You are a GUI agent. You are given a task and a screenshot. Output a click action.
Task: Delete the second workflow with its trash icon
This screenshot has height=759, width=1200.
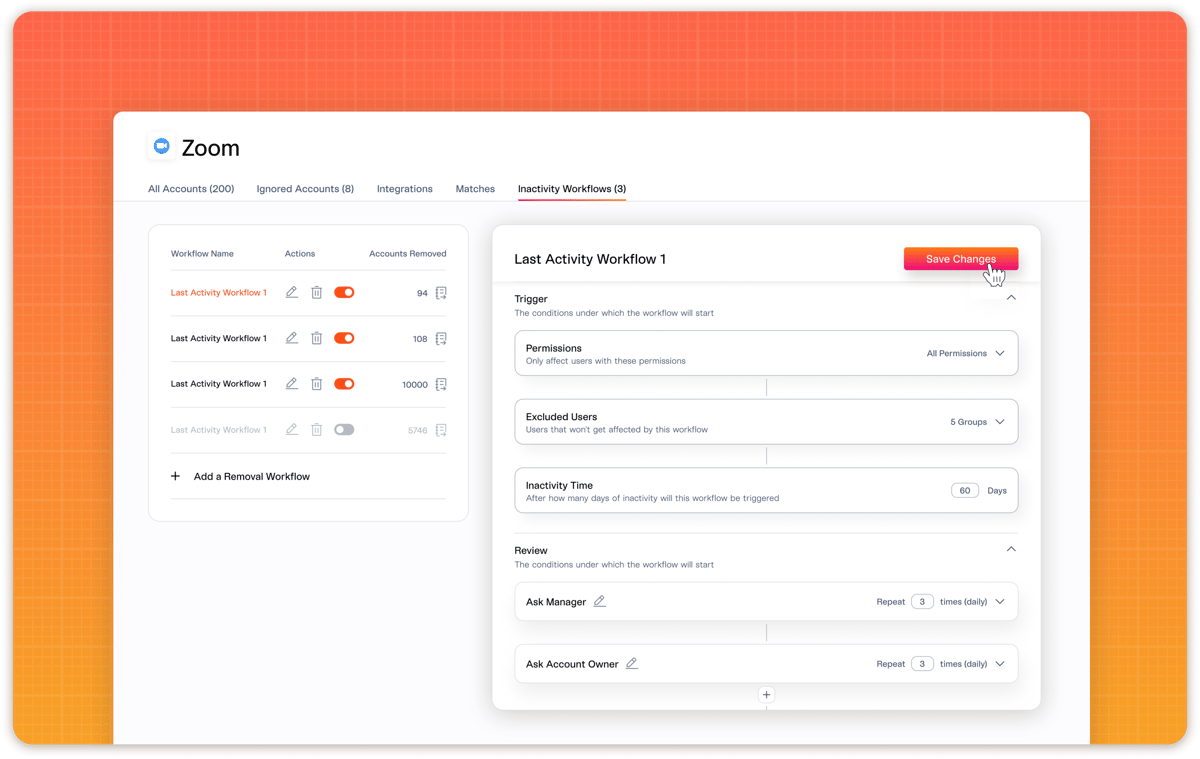[316, 338]
